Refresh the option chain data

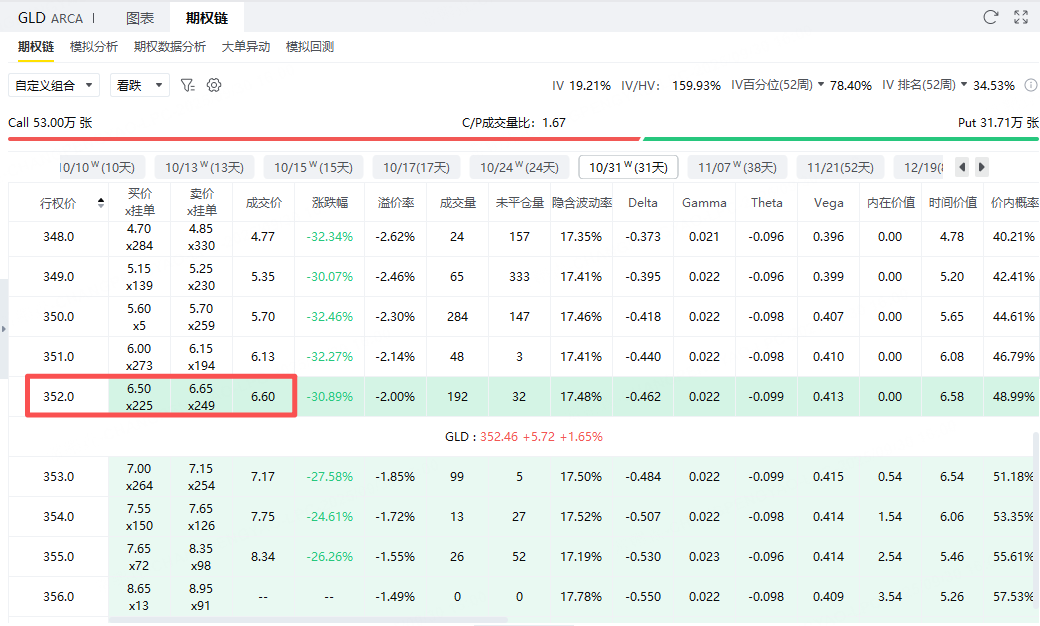(x=990, y=17)
